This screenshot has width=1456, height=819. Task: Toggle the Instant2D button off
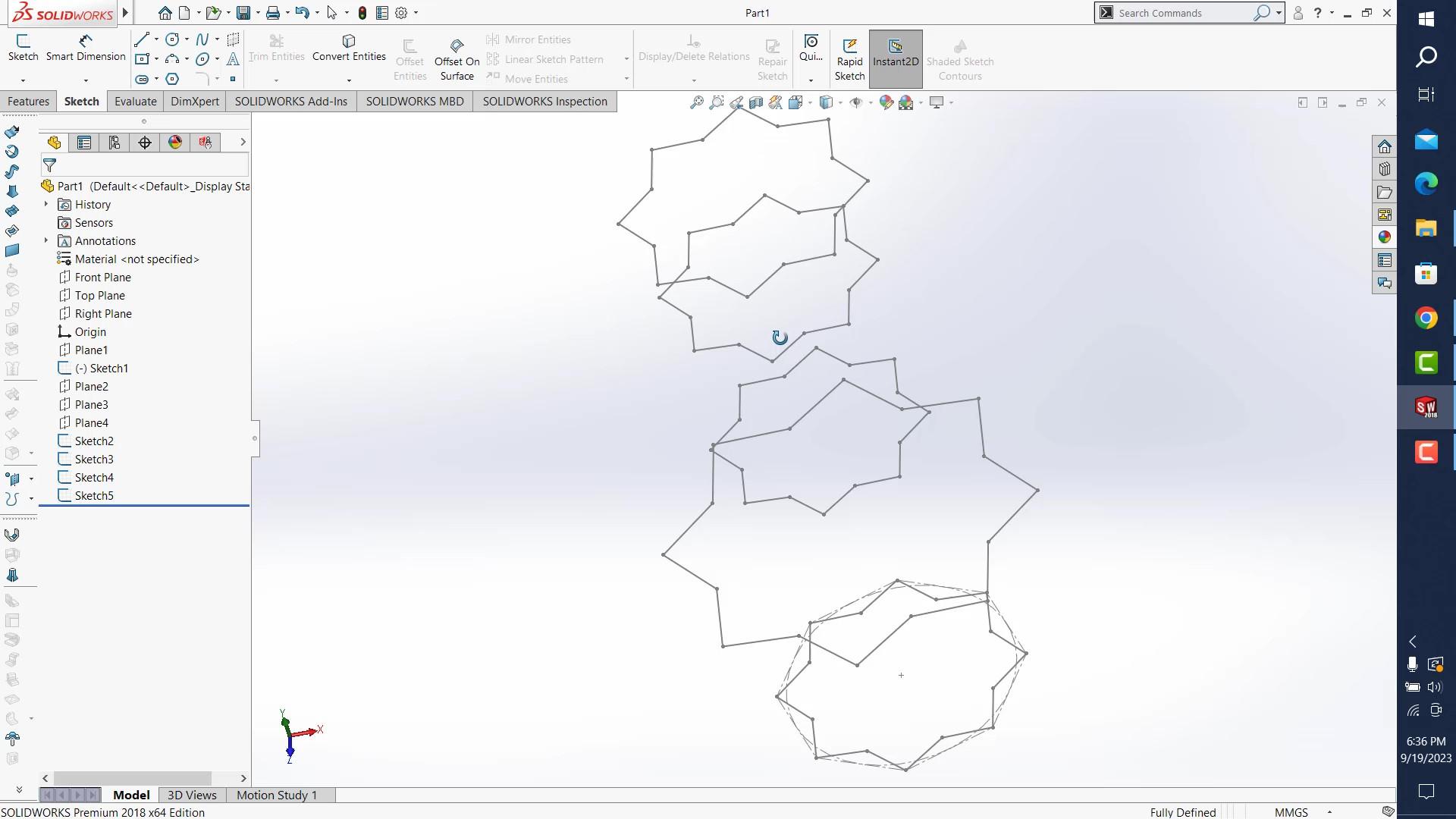coord(895,59)
